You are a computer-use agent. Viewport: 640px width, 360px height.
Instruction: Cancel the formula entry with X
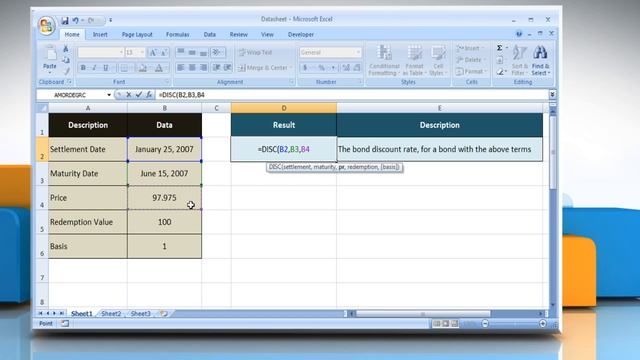coord(129,95)
